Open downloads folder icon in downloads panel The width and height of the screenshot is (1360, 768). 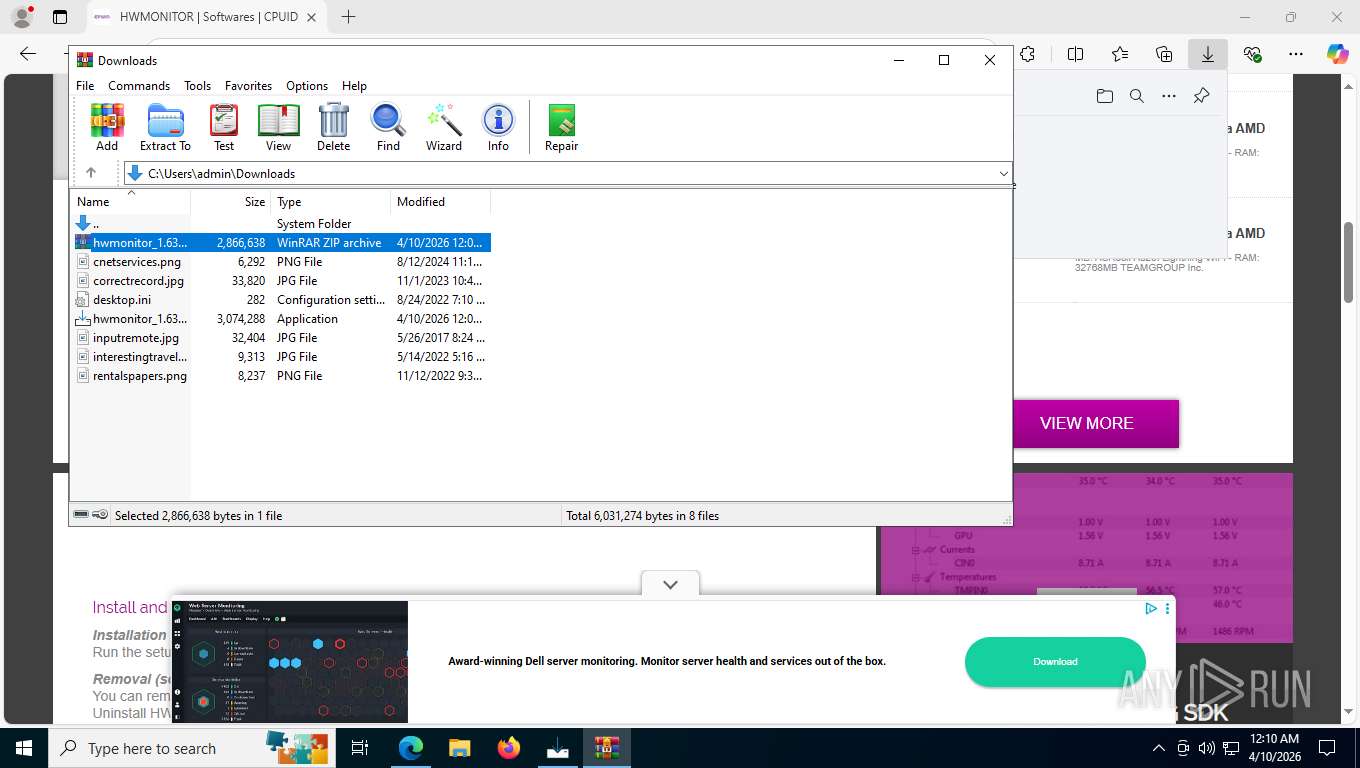pos(1104,96)
